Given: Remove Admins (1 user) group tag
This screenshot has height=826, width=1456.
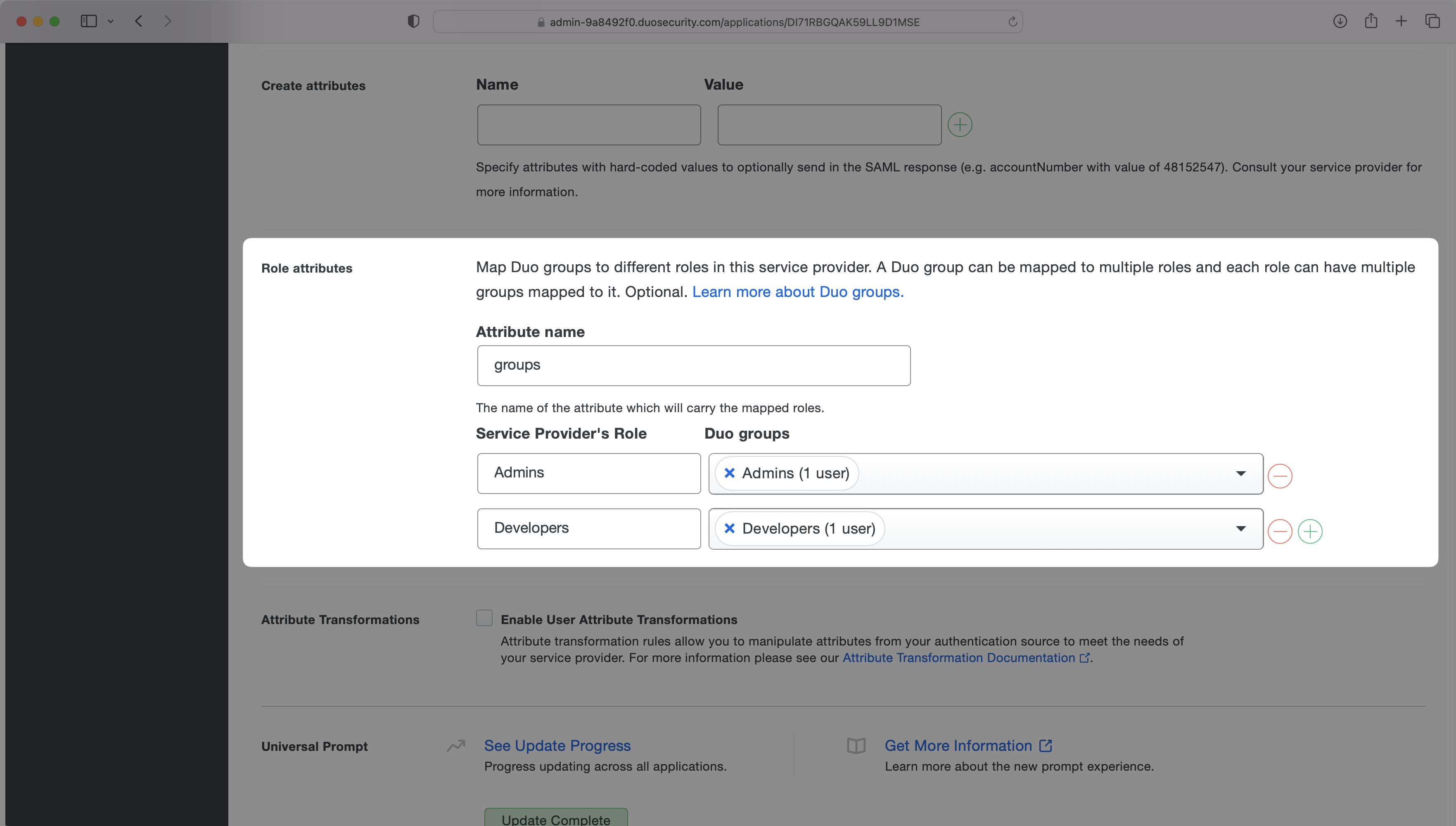Looking at the screenshot, I should tap(729, 472).
